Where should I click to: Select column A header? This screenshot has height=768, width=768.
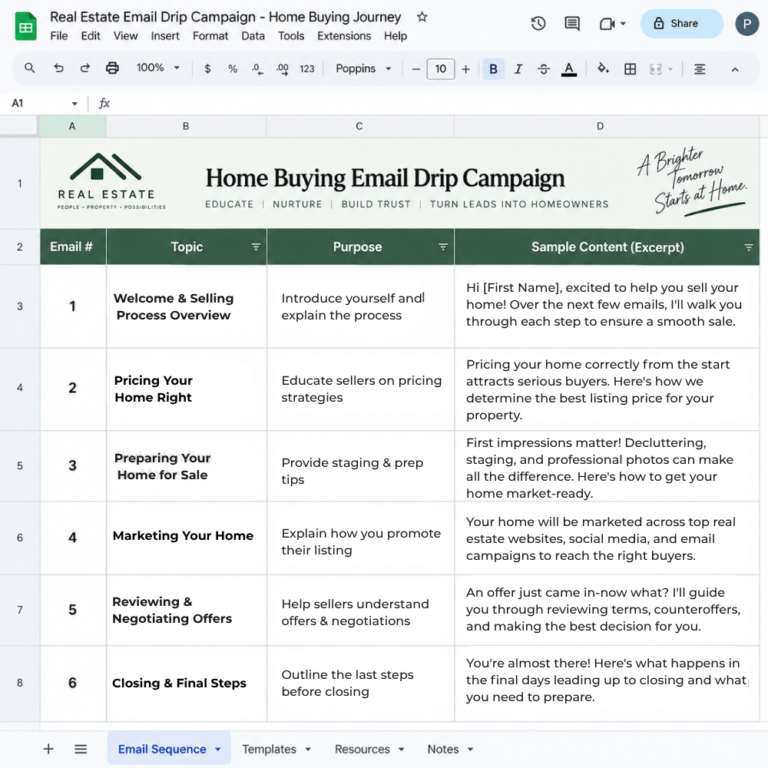pos(72,126)
